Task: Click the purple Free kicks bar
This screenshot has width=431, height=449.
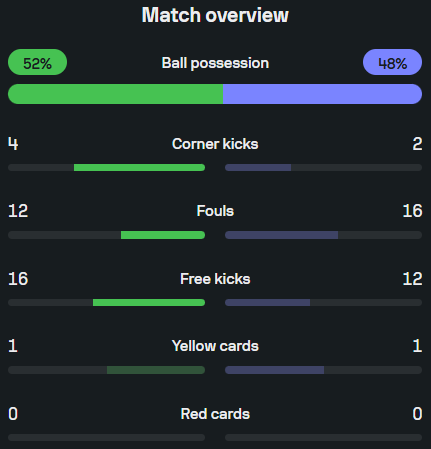Action: pos(267,302)
